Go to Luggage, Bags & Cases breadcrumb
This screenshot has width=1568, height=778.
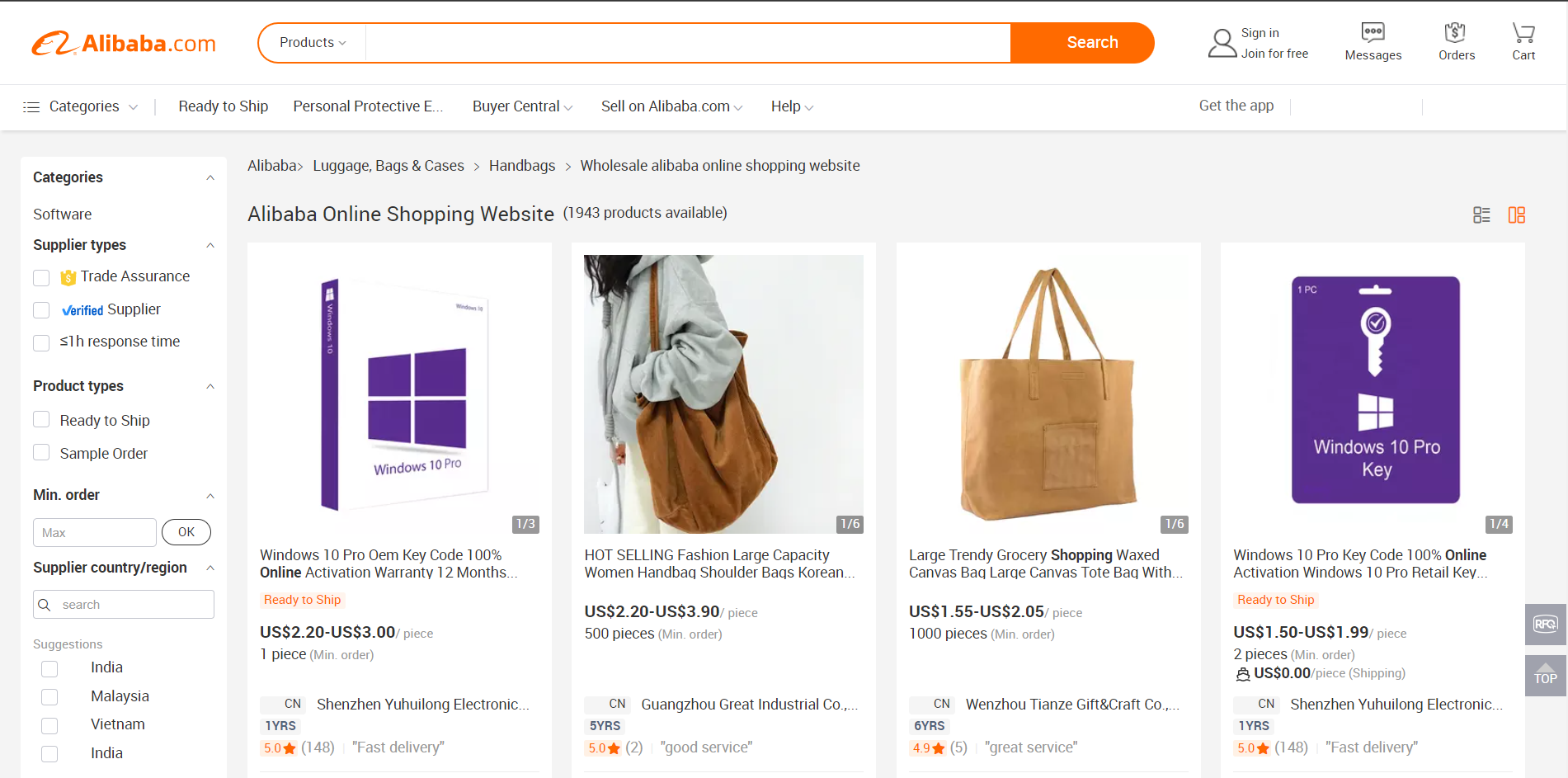tap(388, 166)
